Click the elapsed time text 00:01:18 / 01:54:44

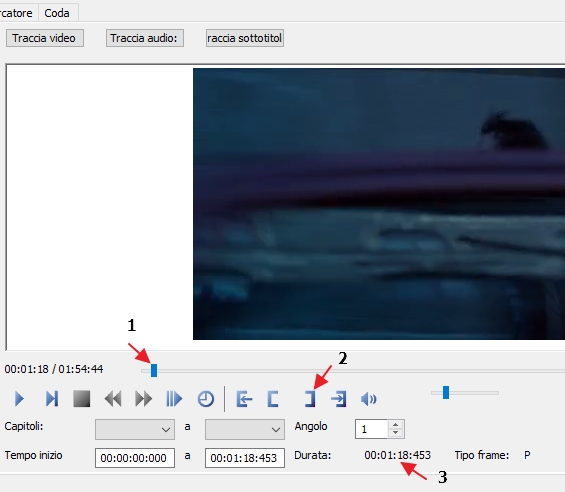click(x=54, y=369)
